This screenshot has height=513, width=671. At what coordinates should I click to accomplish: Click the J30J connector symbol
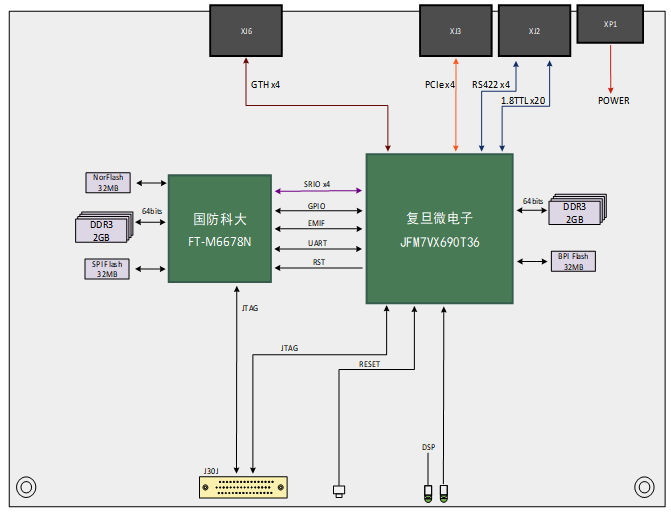click(x=243, y=487)
